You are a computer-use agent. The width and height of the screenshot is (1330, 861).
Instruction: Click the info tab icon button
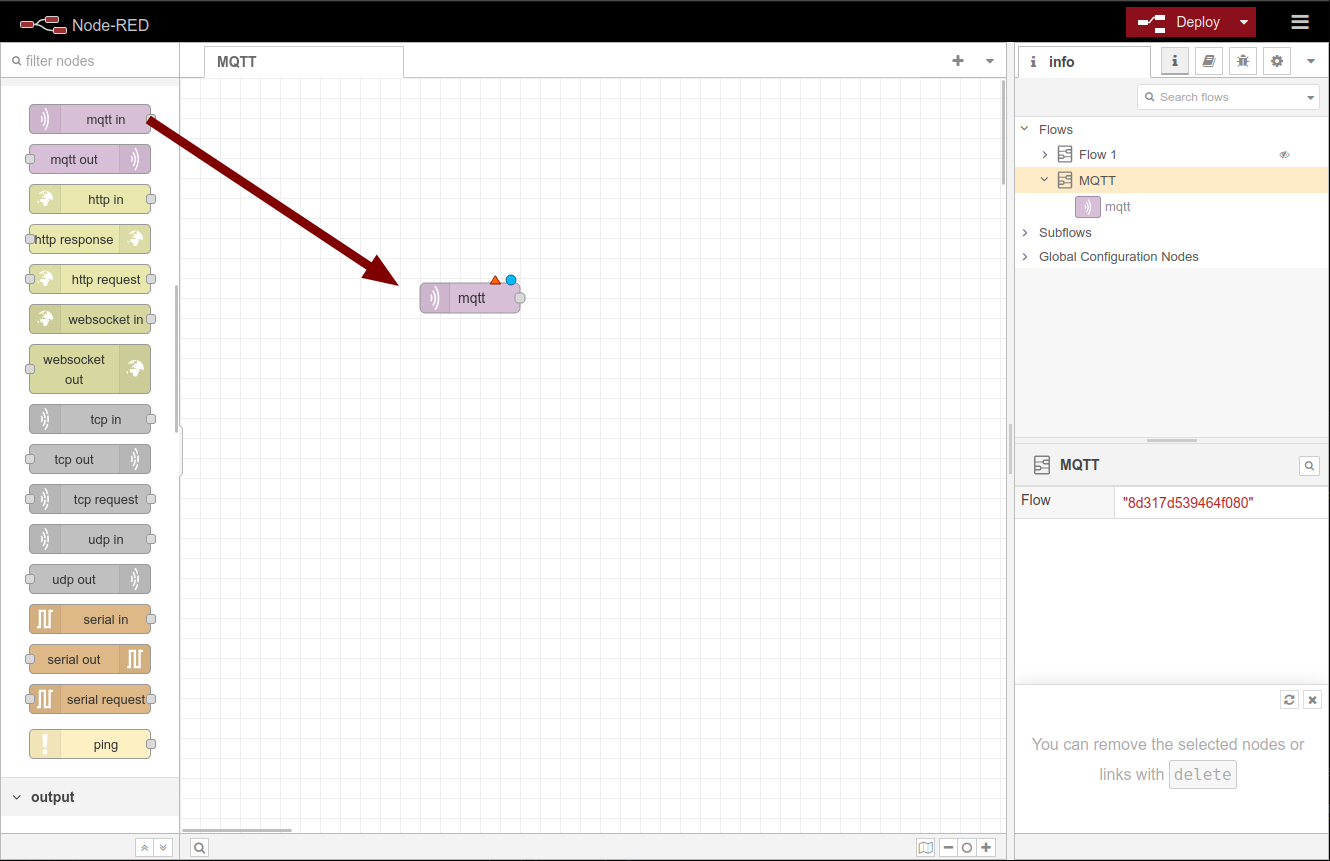tap(1175, 61)
